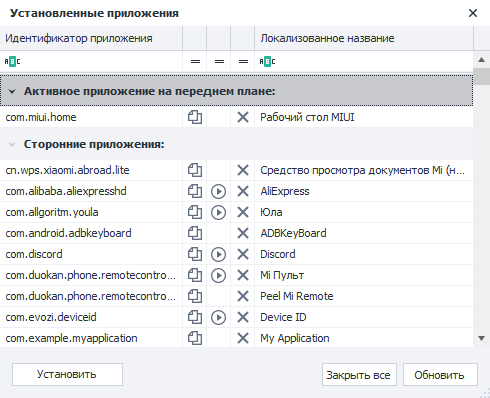Select com.miui.home cell
This screenshot has width=490, height=398.
[91, 117]
